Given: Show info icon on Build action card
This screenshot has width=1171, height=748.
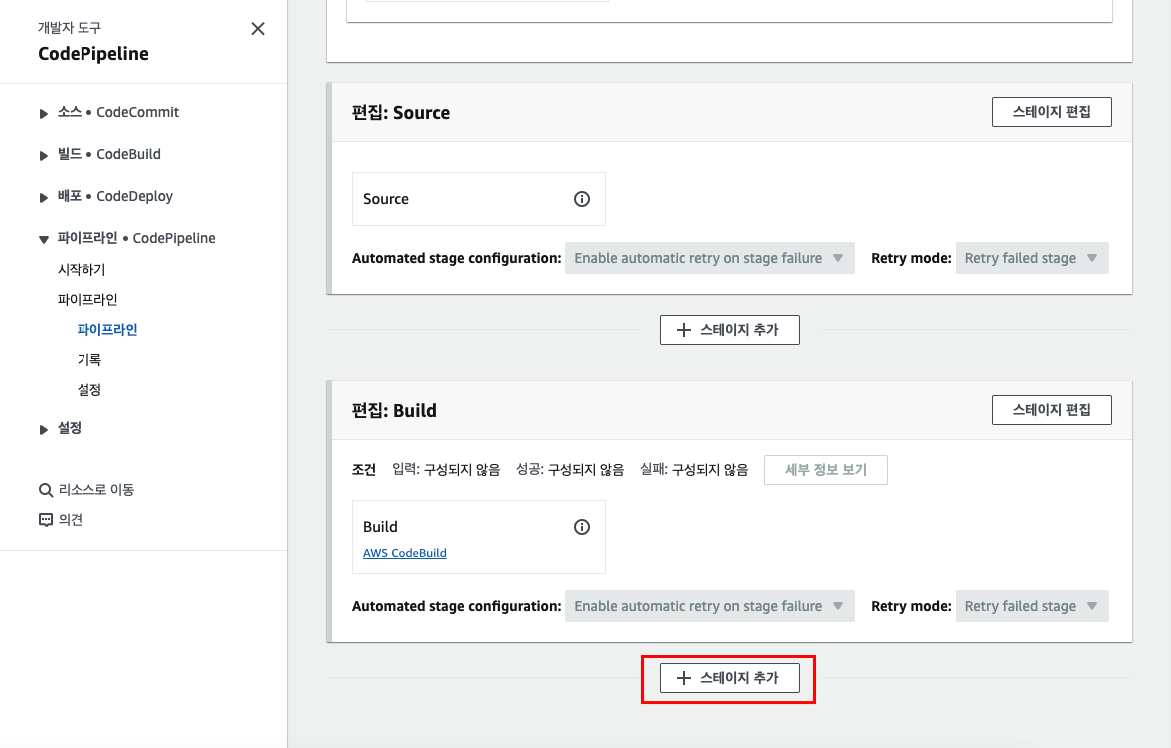Looking at the screenshot, I should coord(582,527).
